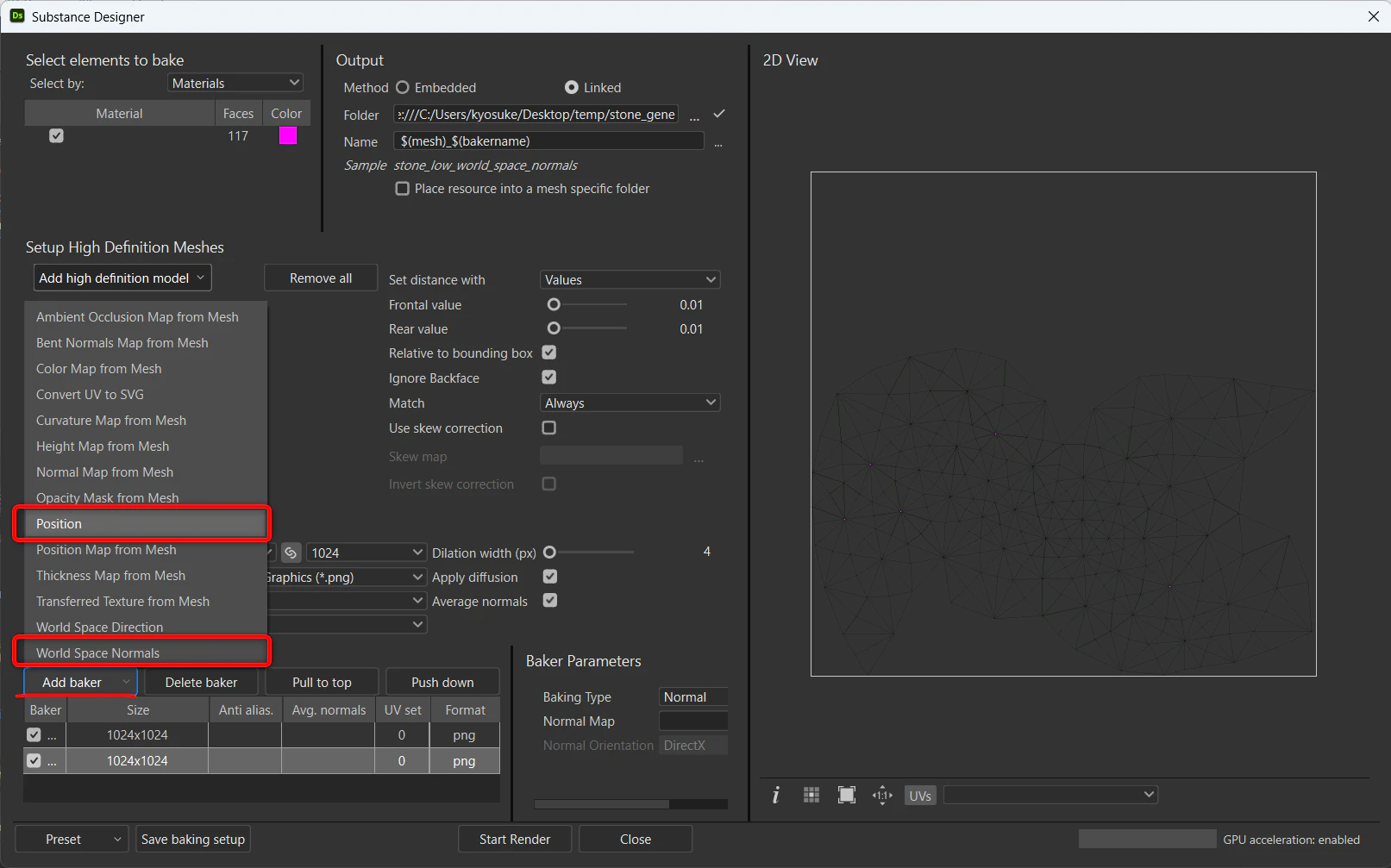The height and width of the screenshot is (868, 1391).
Task: Toggle the UVs display button
Action: (920, 796)
